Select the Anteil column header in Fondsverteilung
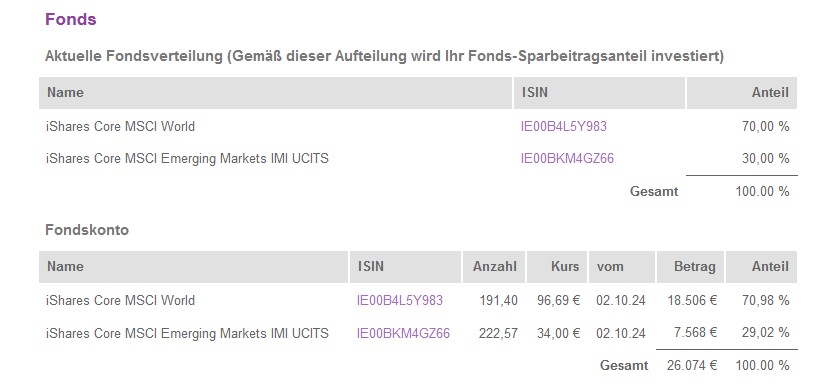818x387 pixels. pos(742,93)
